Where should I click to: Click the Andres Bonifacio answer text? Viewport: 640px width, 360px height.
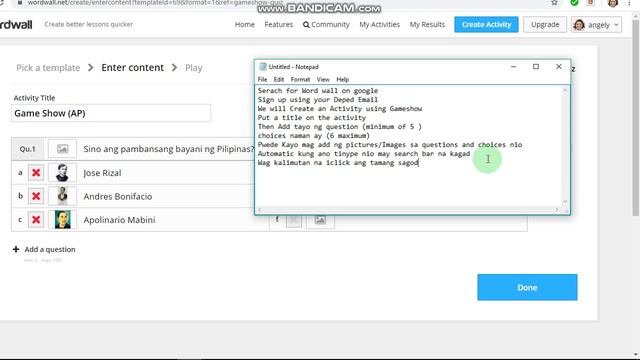click(x=118, y=196)
